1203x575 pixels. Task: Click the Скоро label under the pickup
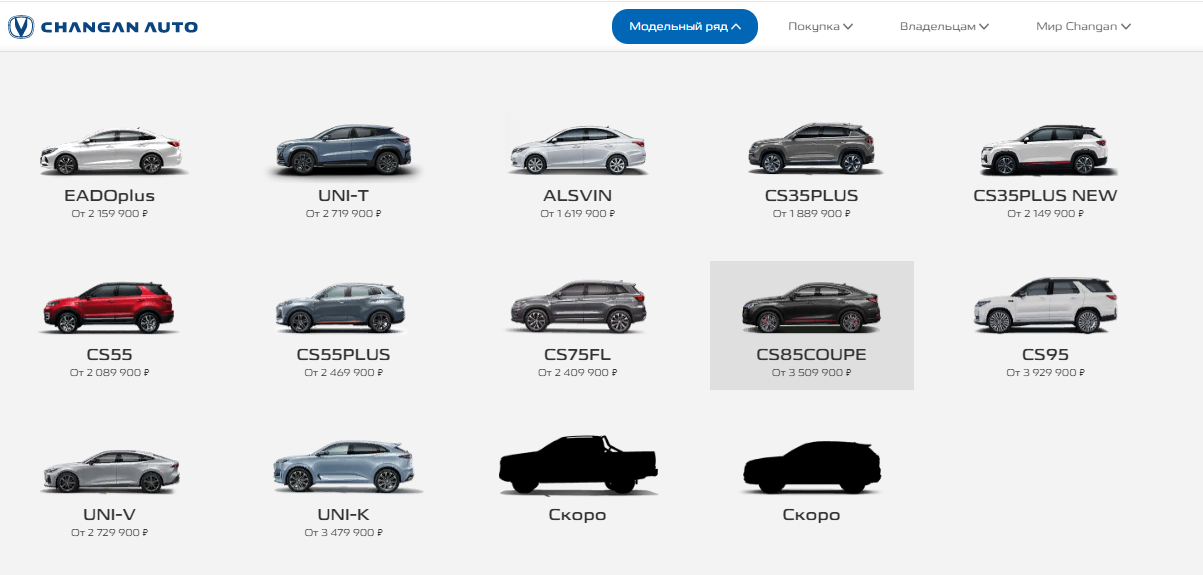point(577,516)
